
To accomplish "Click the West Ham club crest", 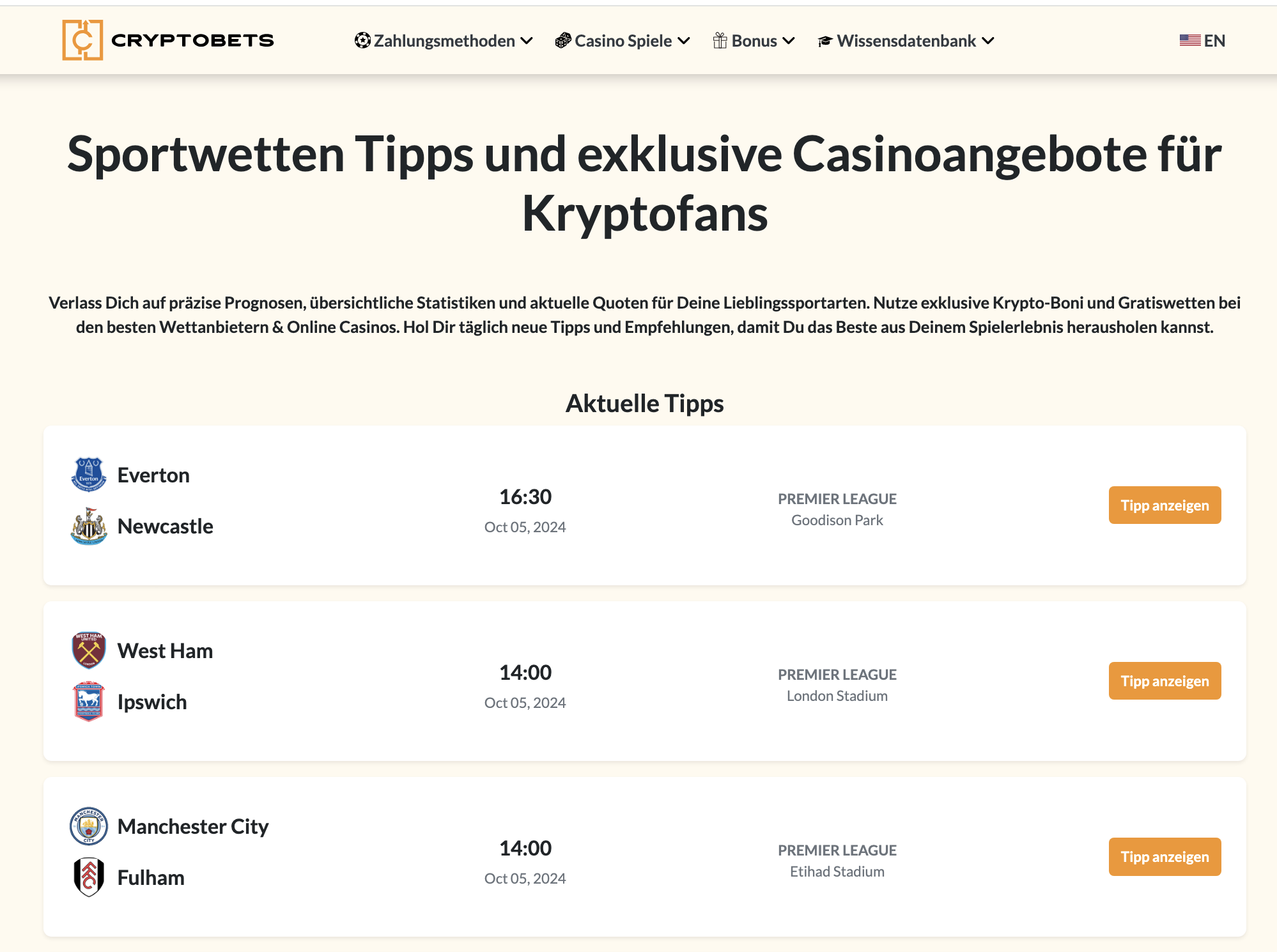I will tap(89, 650).
